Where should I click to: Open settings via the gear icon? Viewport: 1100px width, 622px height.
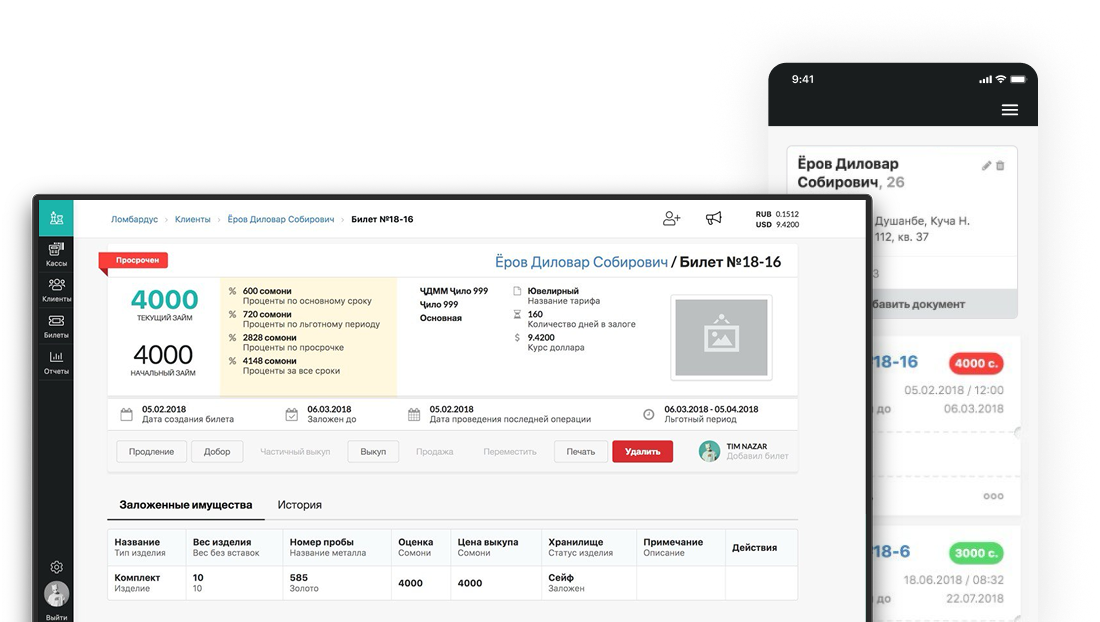pyautogui.click(x=56, y=566)
